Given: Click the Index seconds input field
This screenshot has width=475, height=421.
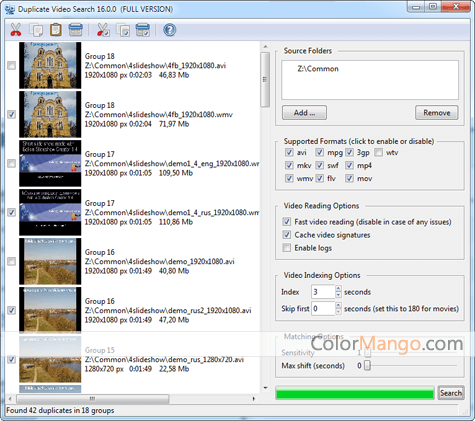Looking at the screenshot, I should [x=323, y=292].
